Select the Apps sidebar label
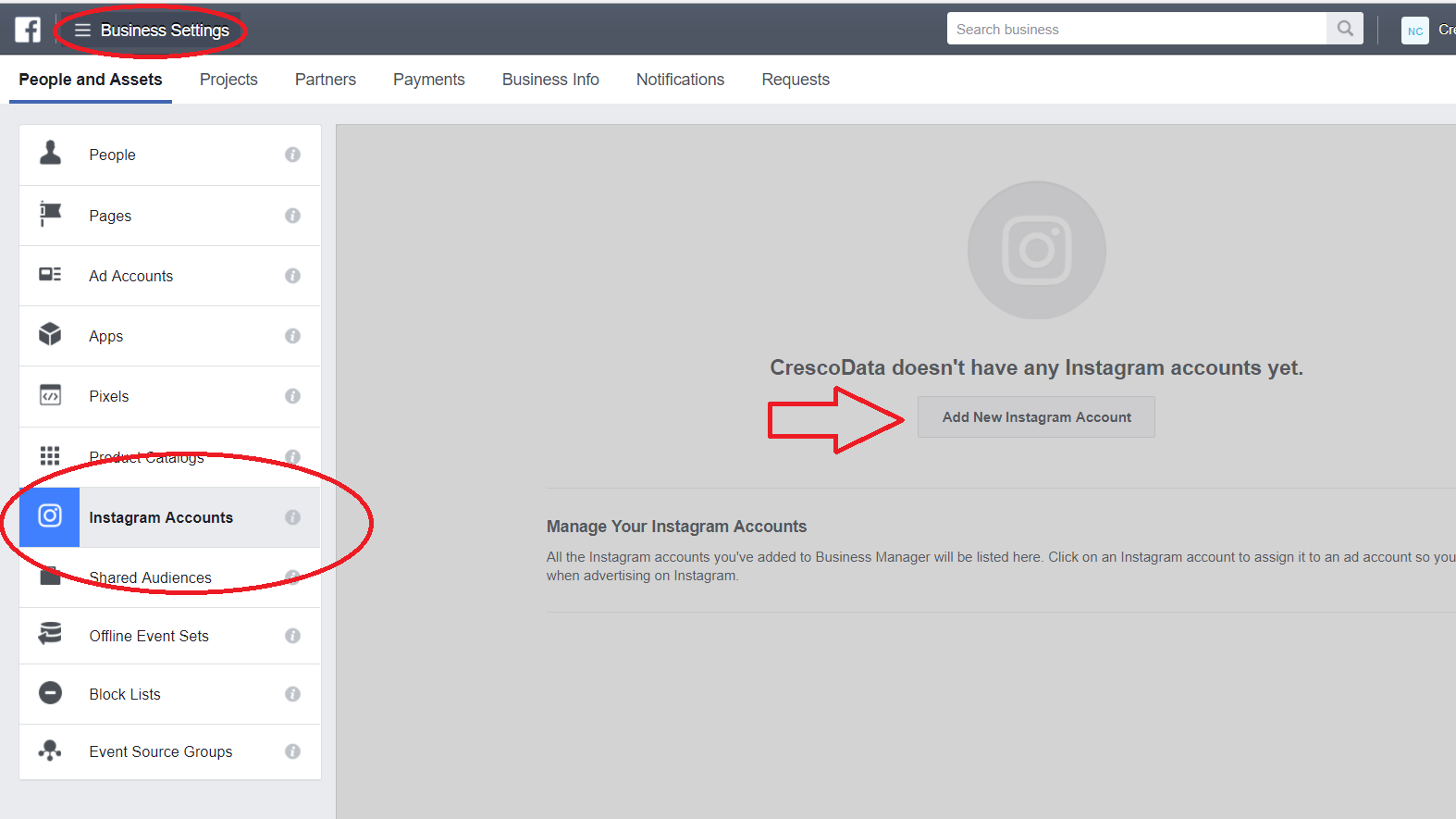 tap(105, 336)
